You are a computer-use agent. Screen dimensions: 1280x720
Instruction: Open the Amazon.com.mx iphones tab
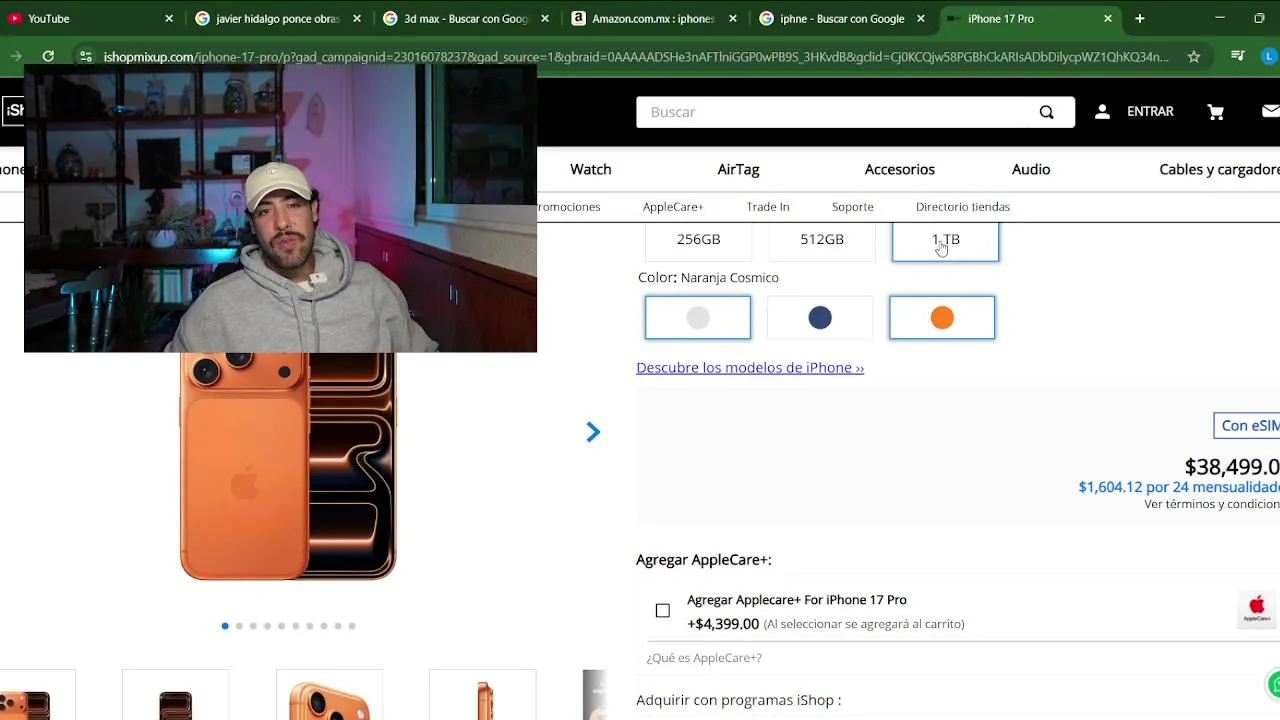(x=653, y=18)
